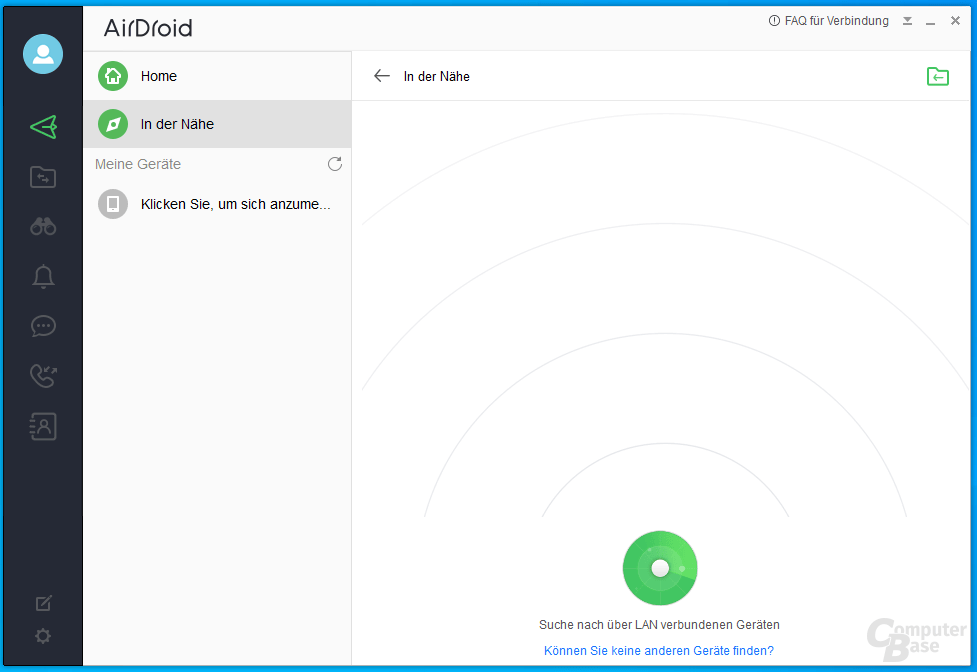Click the AirDroid logo text
The height and width of the screenshot is (672, 977).
[x=148, y=27]
